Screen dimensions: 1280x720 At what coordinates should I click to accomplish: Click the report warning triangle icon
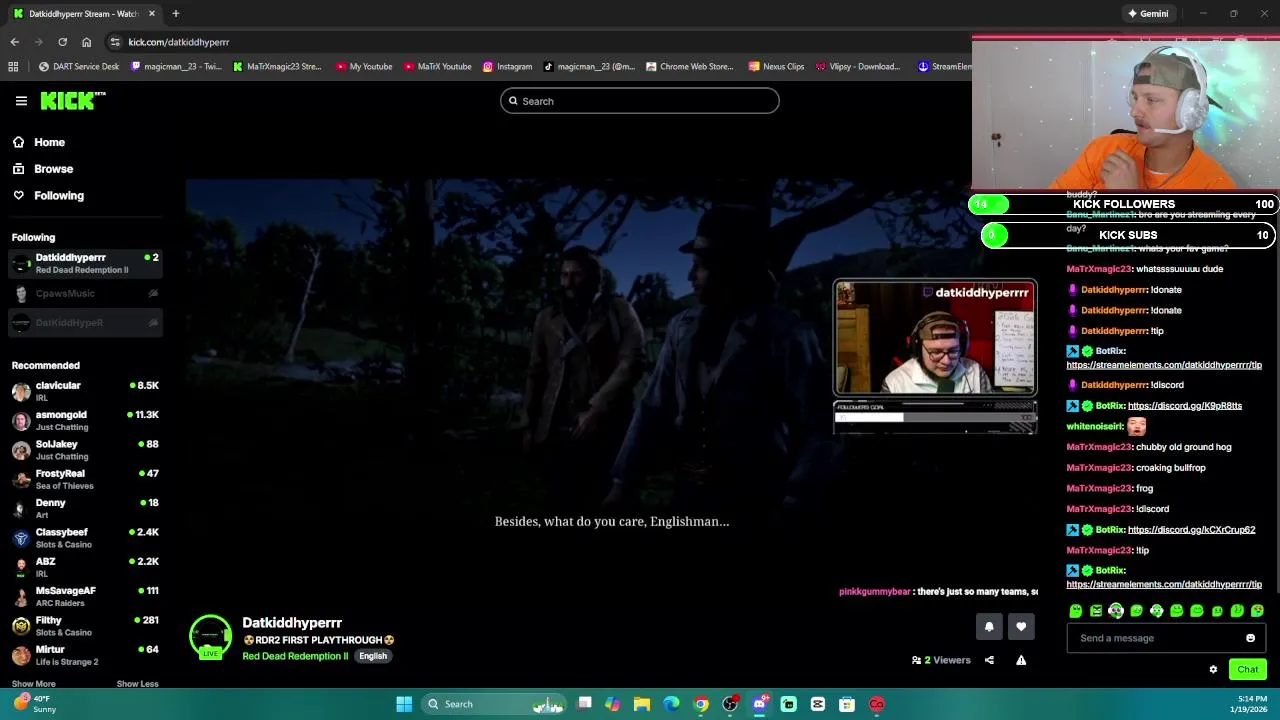click(1021, 660)
